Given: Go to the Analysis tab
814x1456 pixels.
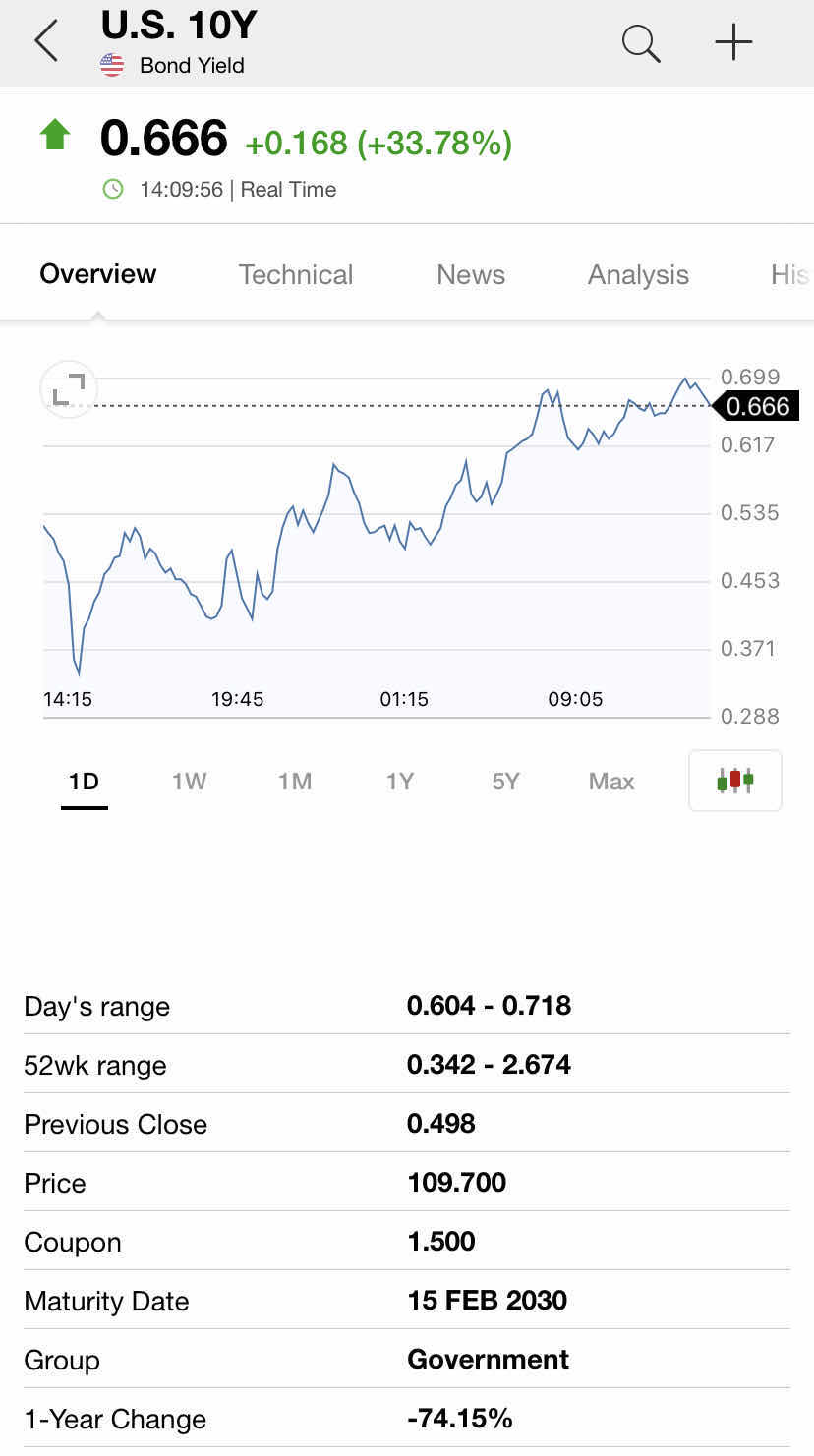Looking at the screenshot, I should 638,274.
